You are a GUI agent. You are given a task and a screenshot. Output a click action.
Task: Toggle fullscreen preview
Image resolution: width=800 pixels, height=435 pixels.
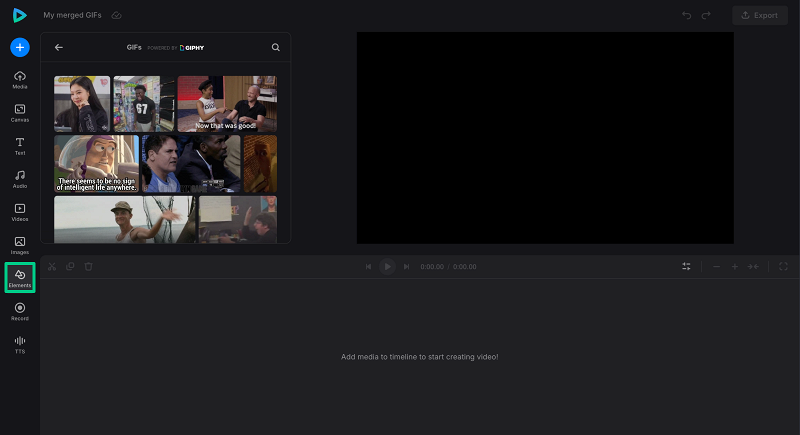coord(783,266)
